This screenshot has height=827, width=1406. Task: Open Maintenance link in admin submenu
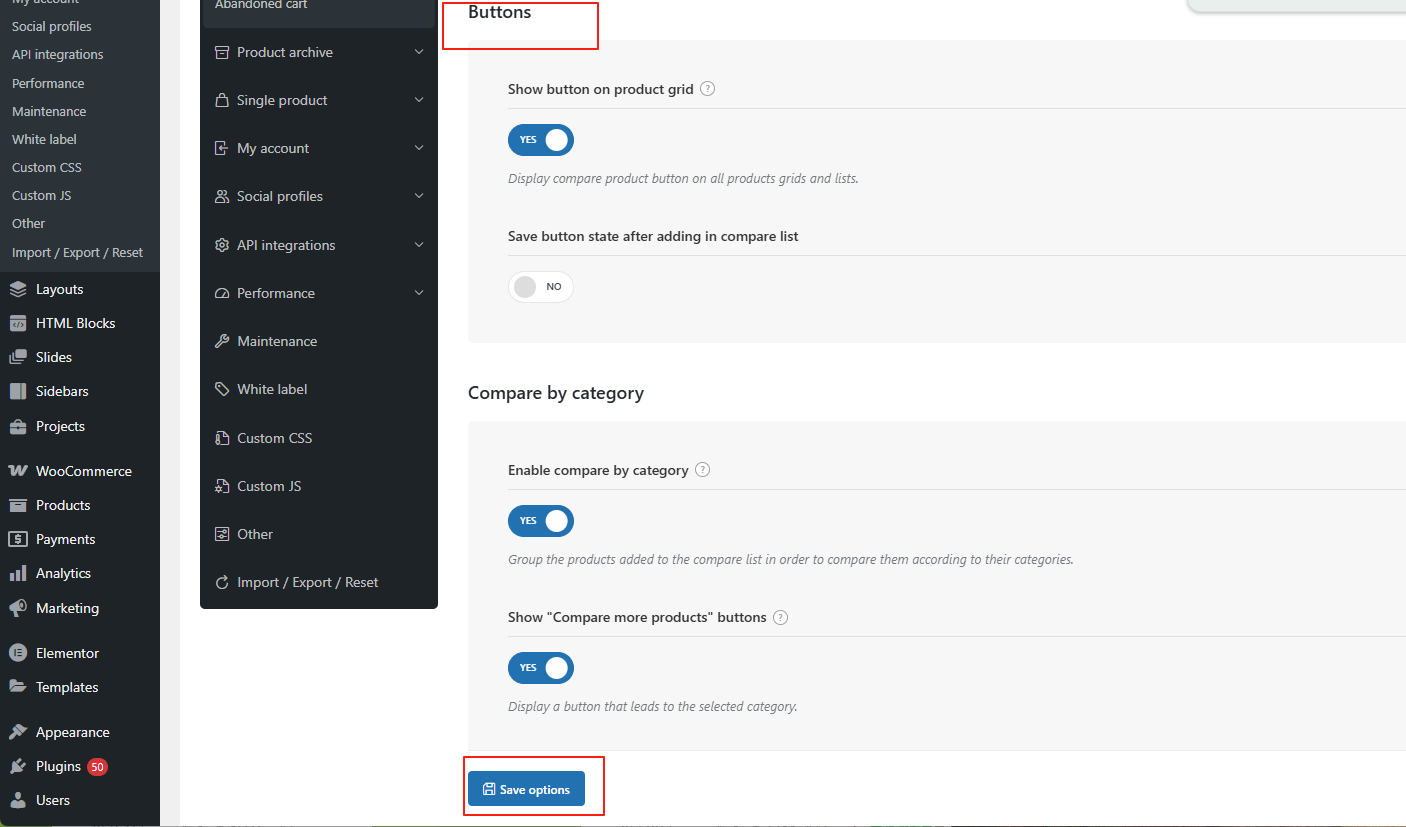(49, 111)
